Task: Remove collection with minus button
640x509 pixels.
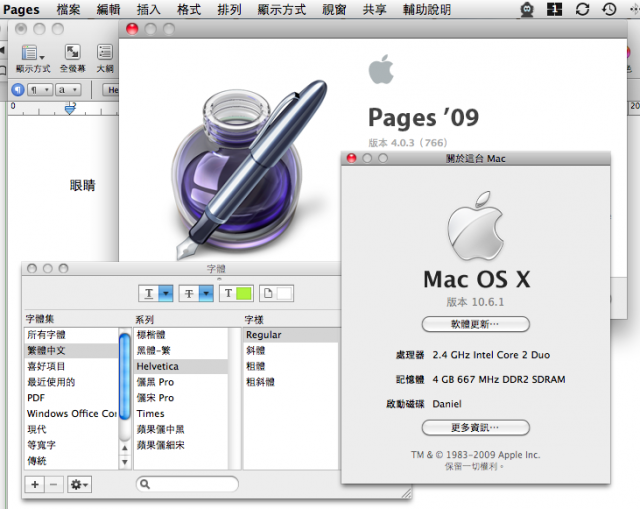Action: click(53, 485)
